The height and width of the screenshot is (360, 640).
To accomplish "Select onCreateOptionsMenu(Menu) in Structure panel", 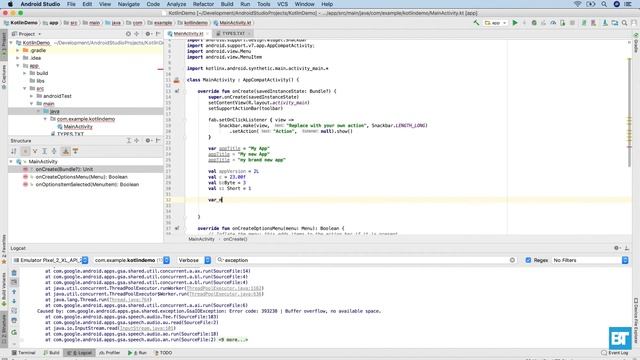I will (x=81, y=177).
